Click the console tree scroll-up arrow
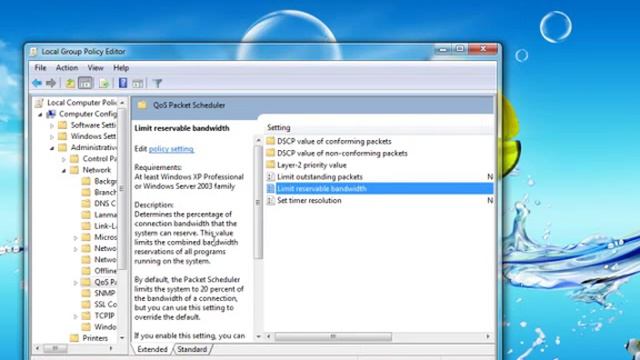The width and height of the screenshot is (640, 360). (122, 102)
